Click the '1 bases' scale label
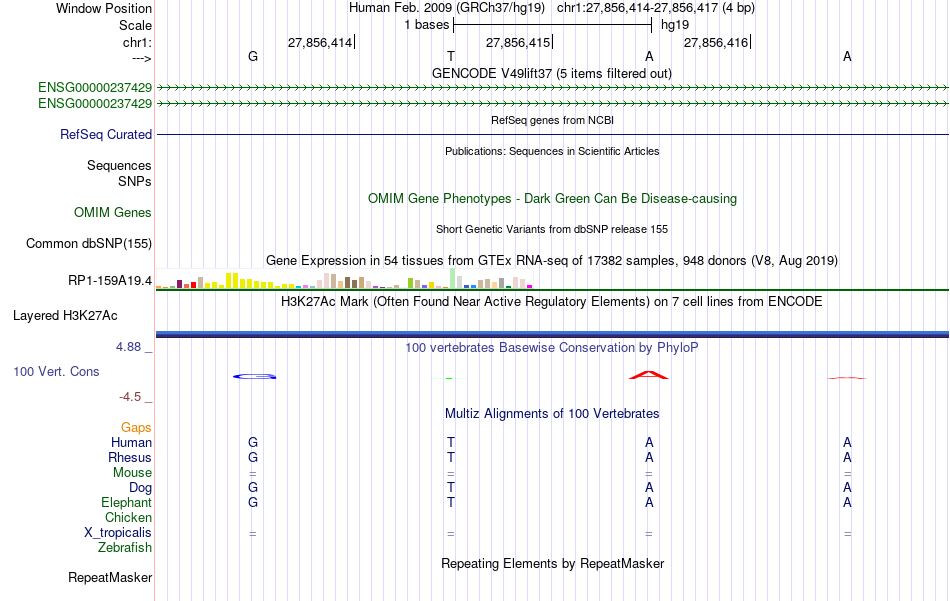Screen dimensions: 950x601 click(x=427, y=25)
